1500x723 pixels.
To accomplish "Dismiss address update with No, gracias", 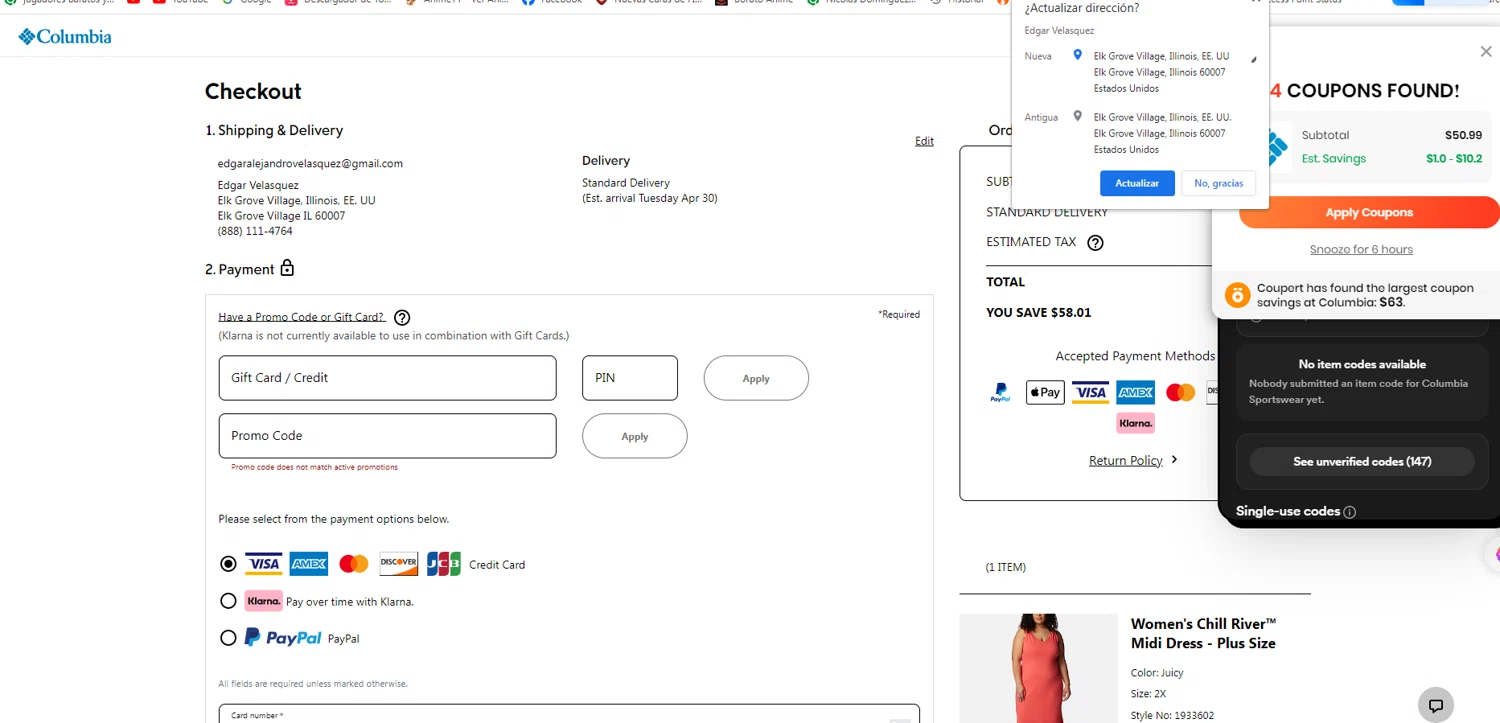I will click(x=1219, y=183).
